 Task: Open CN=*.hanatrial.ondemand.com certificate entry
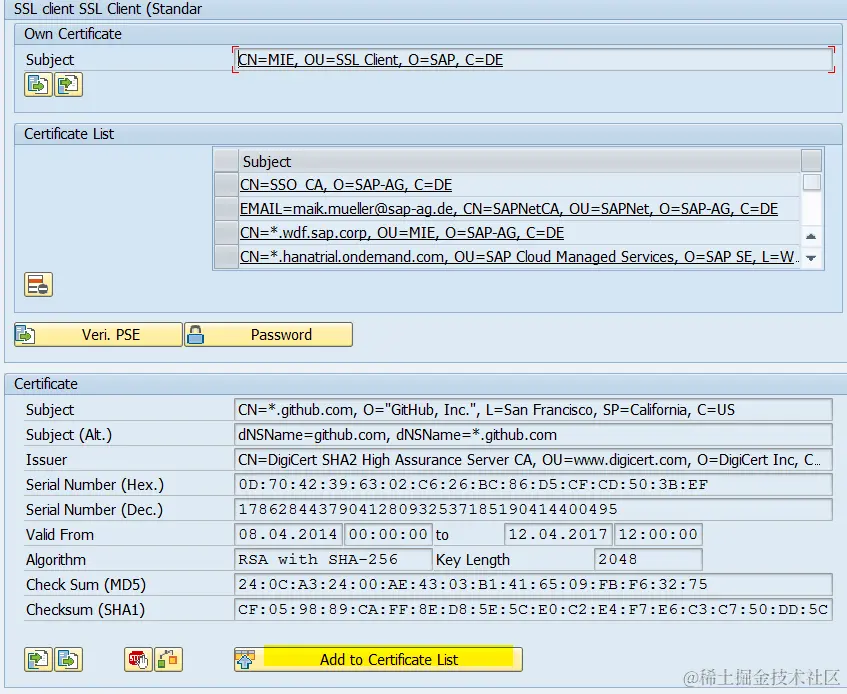(519, 257)
